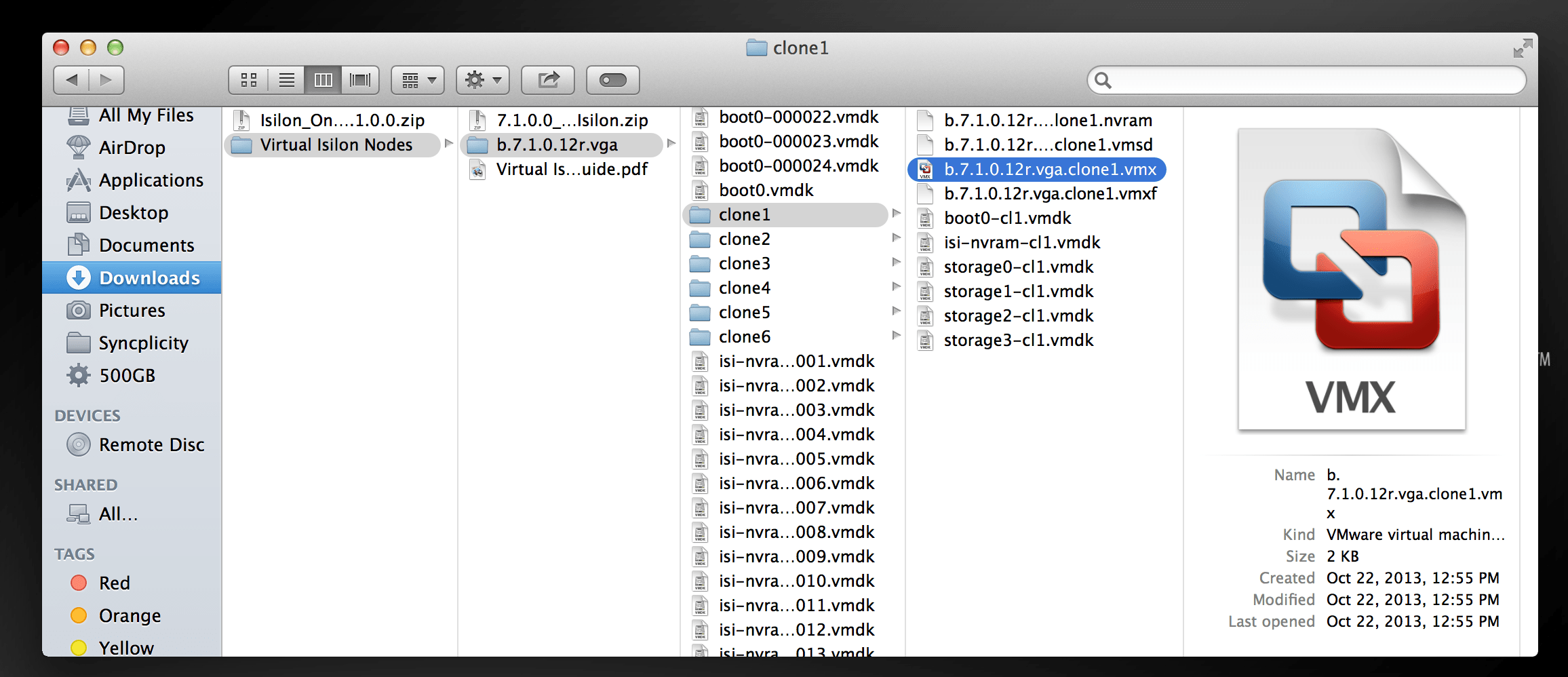Viewport: 1568px width, 677px height.
Task: Go back with the left arrow button
Action: (x=71, y=80)
